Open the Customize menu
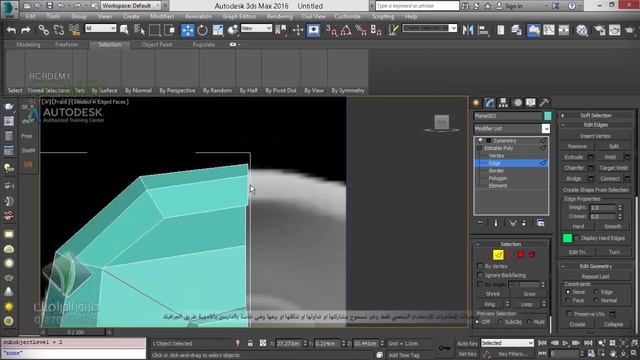Viewport: 640px width, 360px height. coord(347,16)
